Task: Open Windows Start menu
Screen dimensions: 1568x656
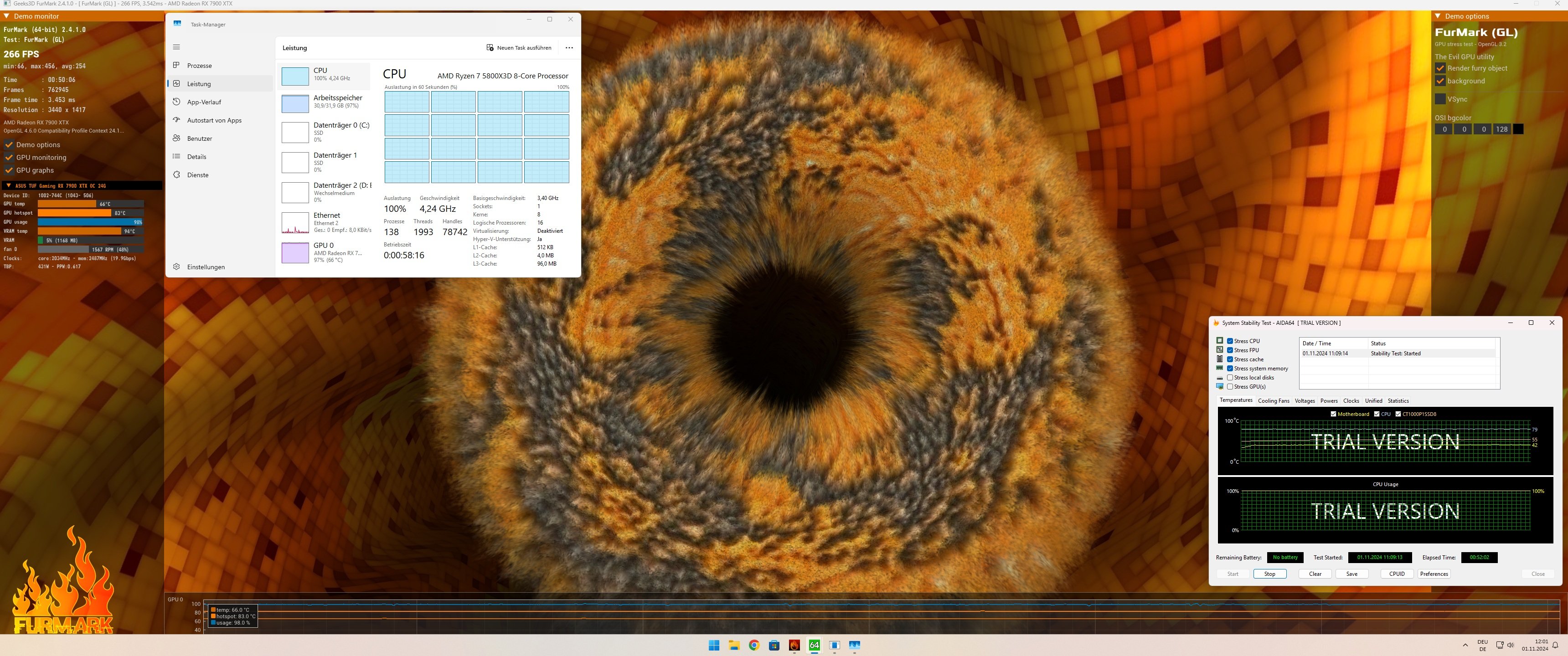Action: pos(714,645)
